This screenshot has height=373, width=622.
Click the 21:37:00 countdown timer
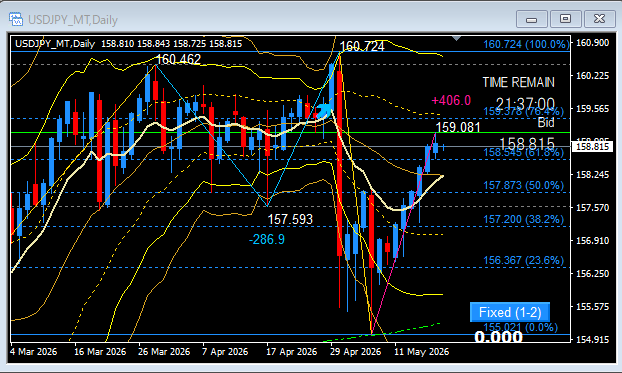click(525, 104)
